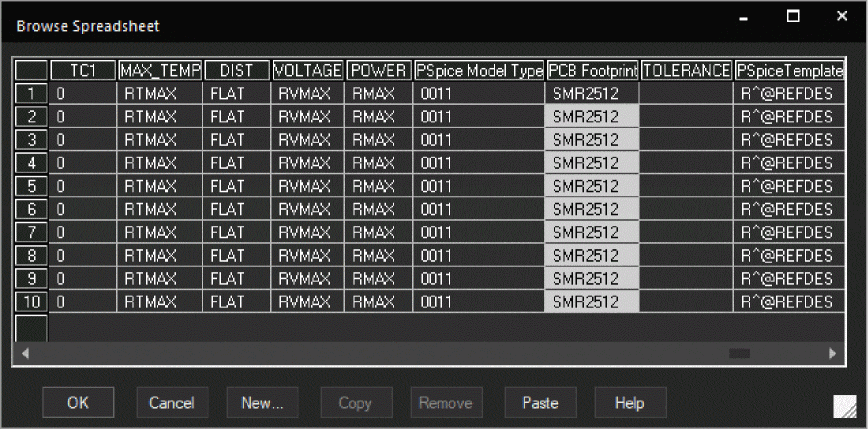Click the greyed-out Copy button
This screenshot has height=429, width=868.
tap(356, 402)
